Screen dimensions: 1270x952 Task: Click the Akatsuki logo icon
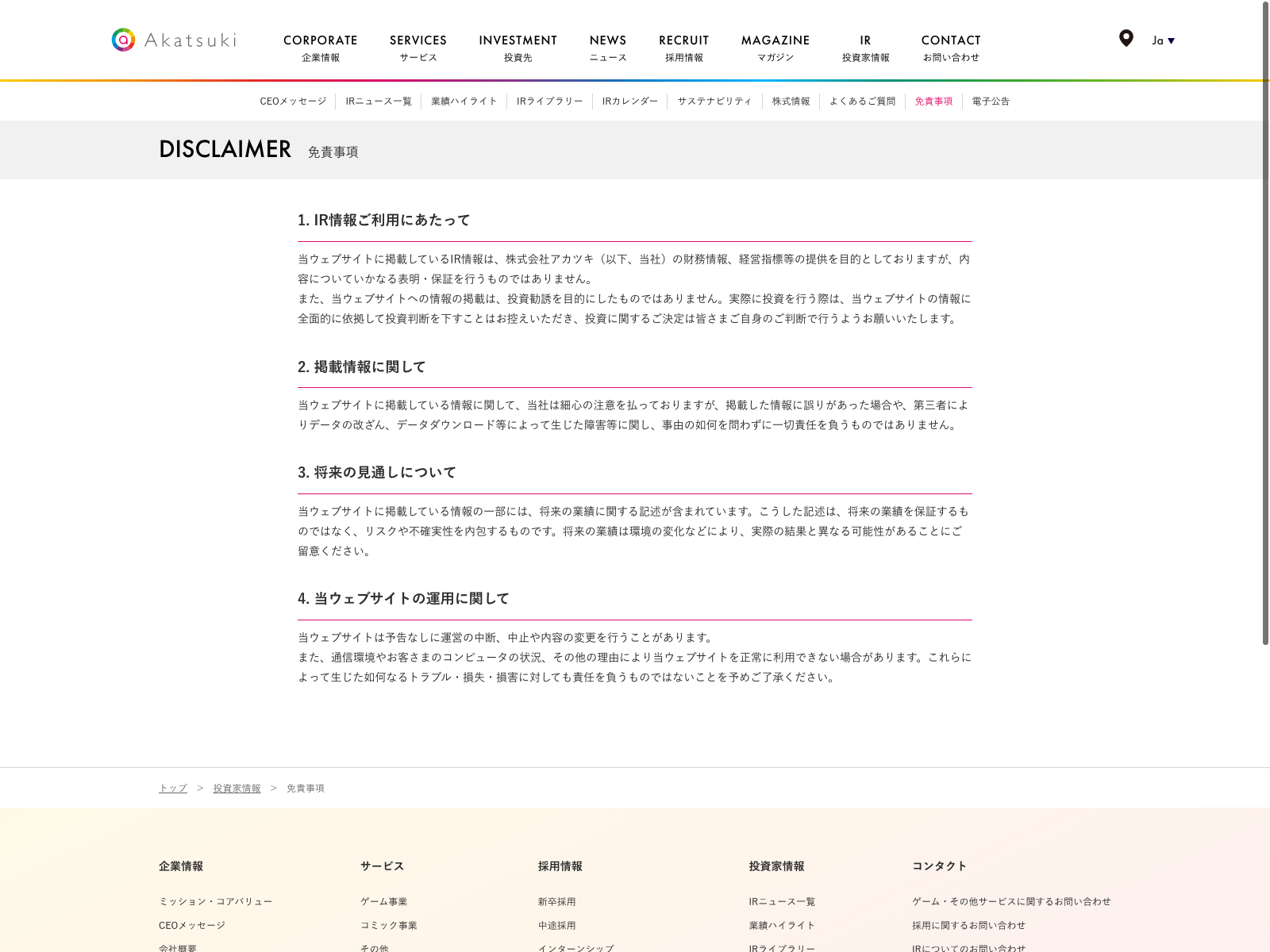click(123, 40)
